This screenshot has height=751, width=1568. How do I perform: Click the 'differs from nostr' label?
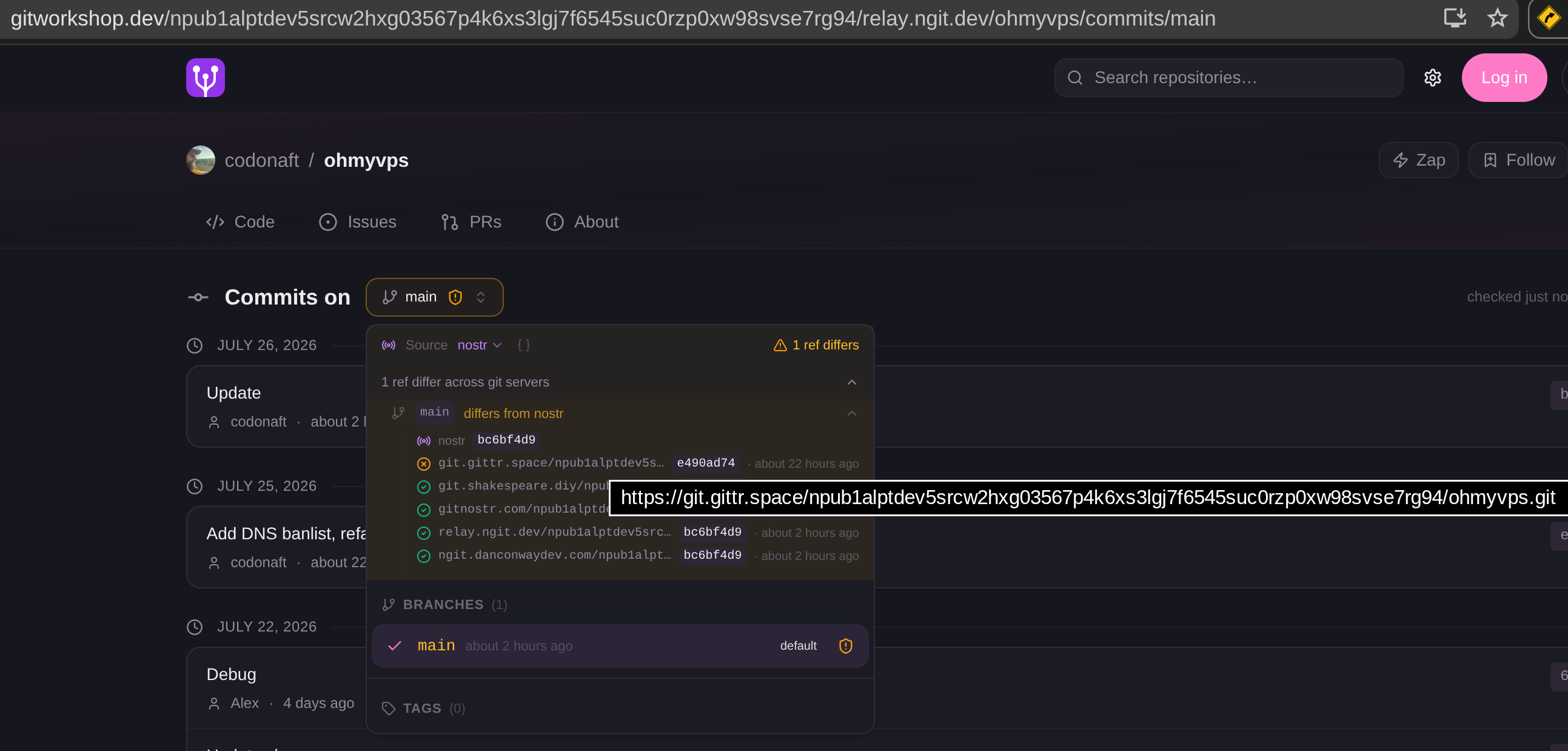click(x=513, y=414)
